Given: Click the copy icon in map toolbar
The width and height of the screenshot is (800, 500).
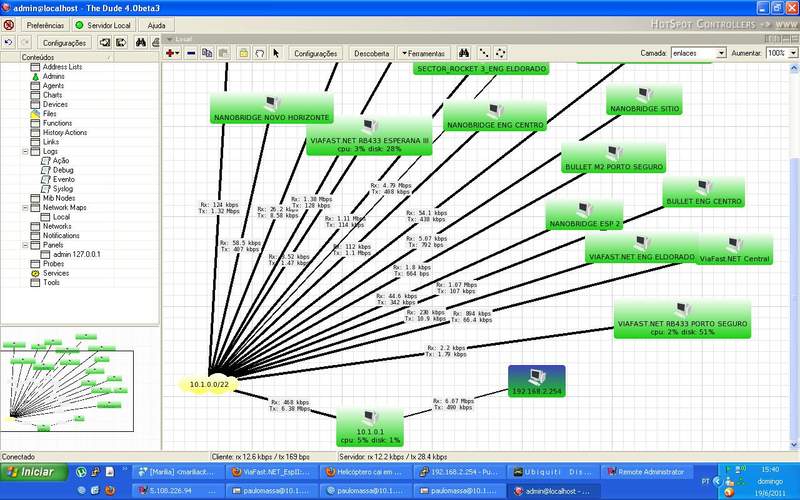Looking at the screenshot, I should 207,53.
